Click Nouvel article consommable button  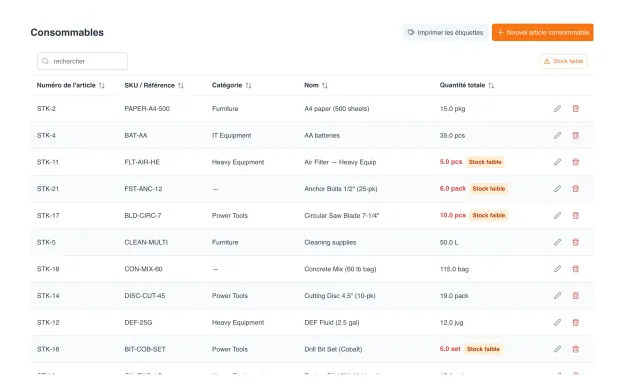543,33
